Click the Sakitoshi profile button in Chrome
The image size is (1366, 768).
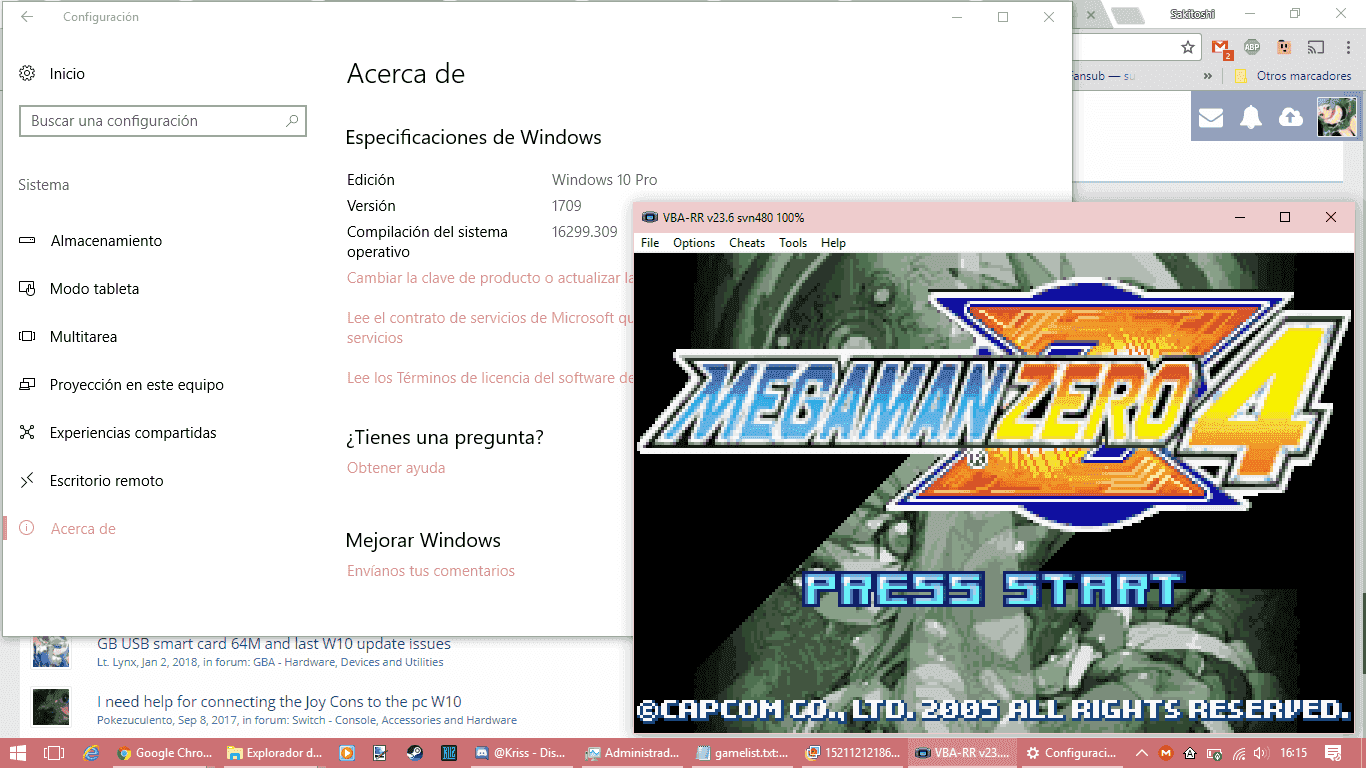point(1194,14)
